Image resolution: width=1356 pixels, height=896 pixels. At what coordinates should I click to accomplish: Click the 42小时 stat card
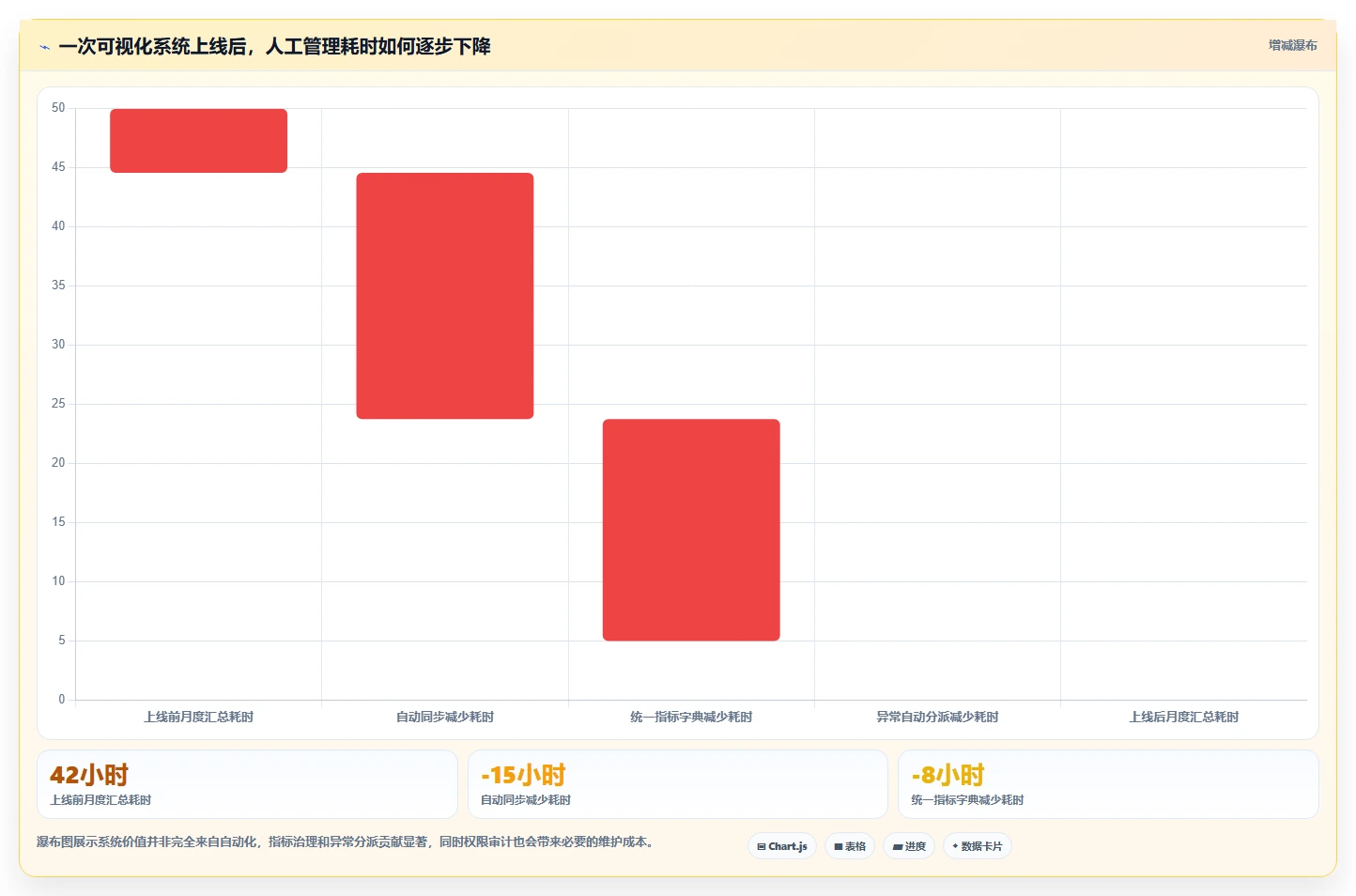coord(247,784)
